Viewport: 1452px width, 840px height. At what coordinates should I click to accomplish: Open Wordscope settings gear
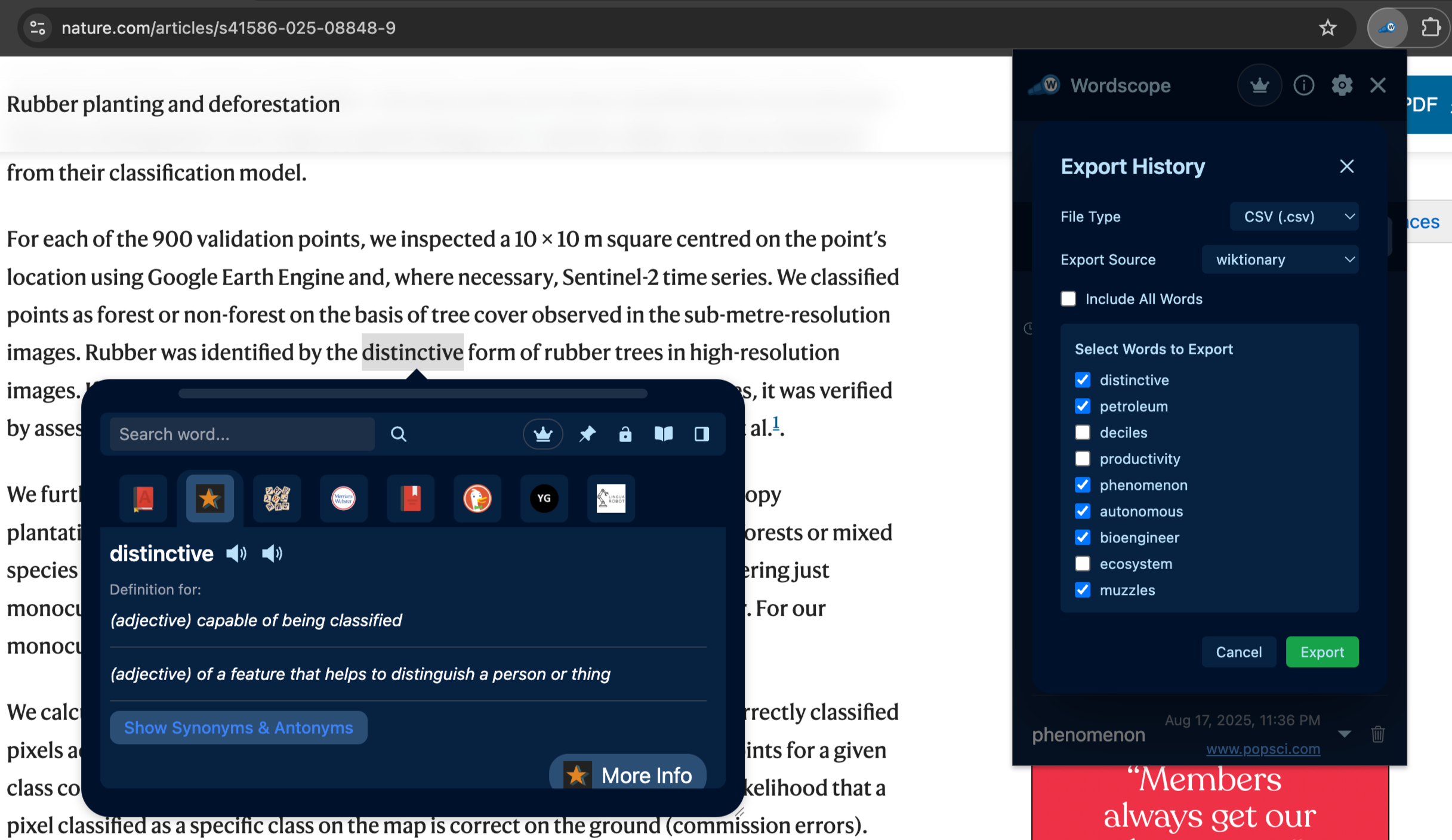(1342, 85)
